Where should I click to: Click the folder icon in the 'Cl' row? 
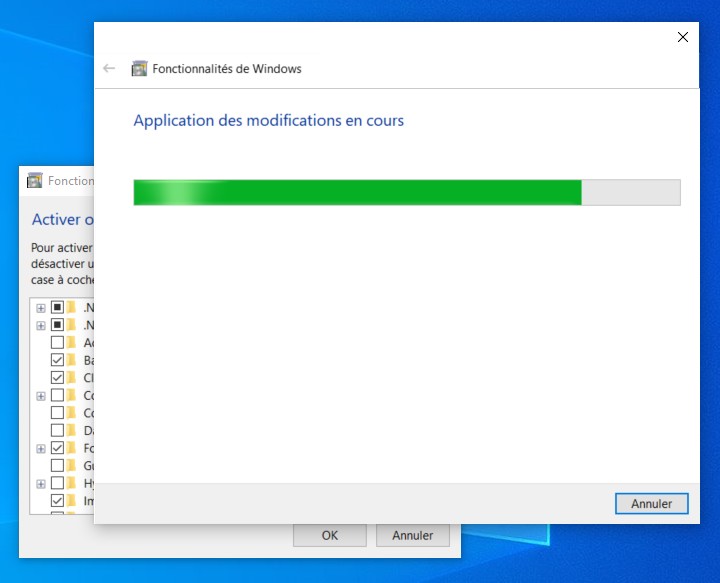coord(71,377)
